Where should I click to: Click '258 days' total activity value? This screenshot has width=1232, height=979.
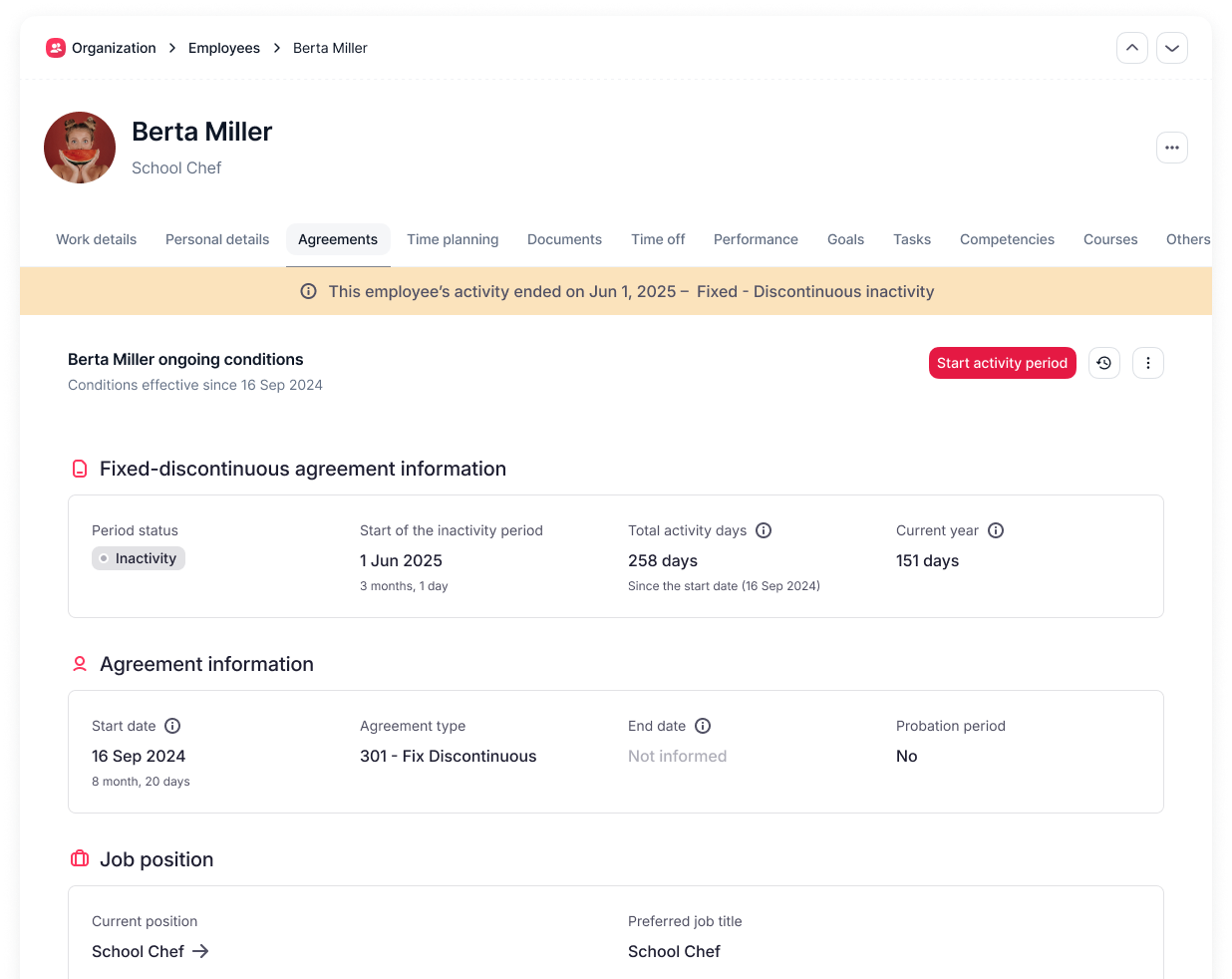coord(663,560)
